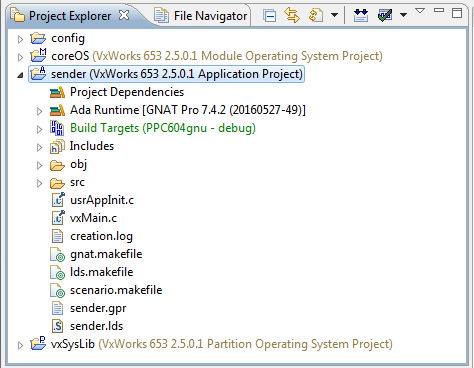Screen dimensions: 474x368
Task: Click the sender.lds file icon
Action: click(x=57, y=326)
